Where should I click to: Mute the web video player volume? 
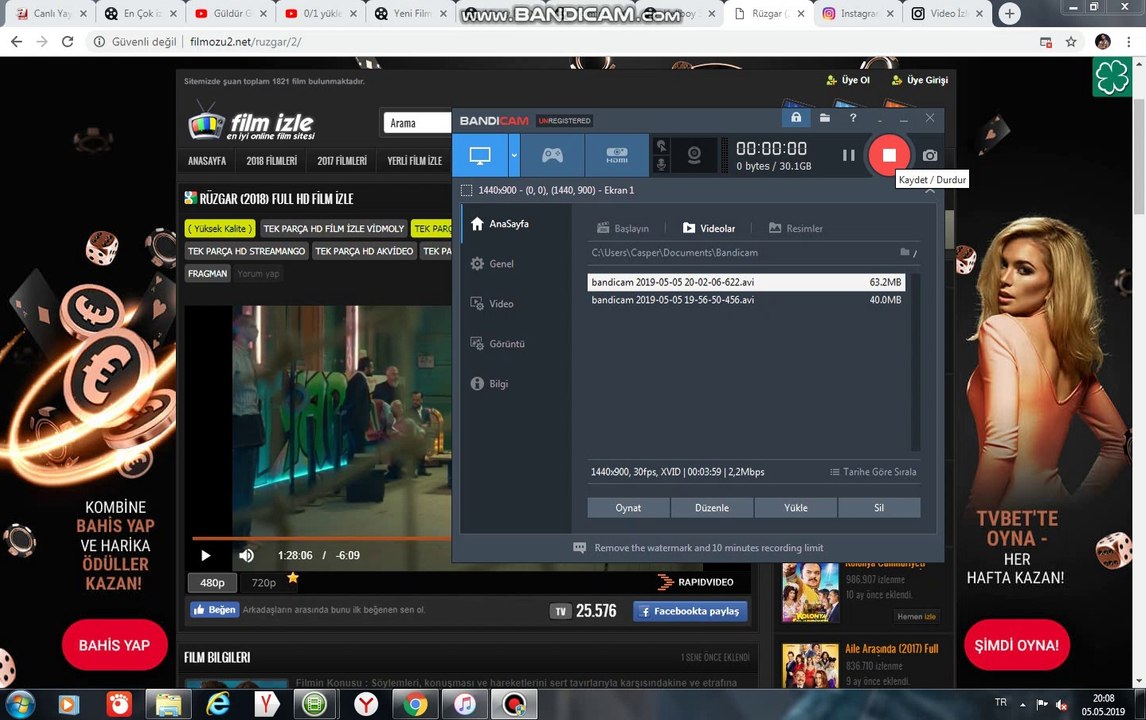tap(246, 556)
